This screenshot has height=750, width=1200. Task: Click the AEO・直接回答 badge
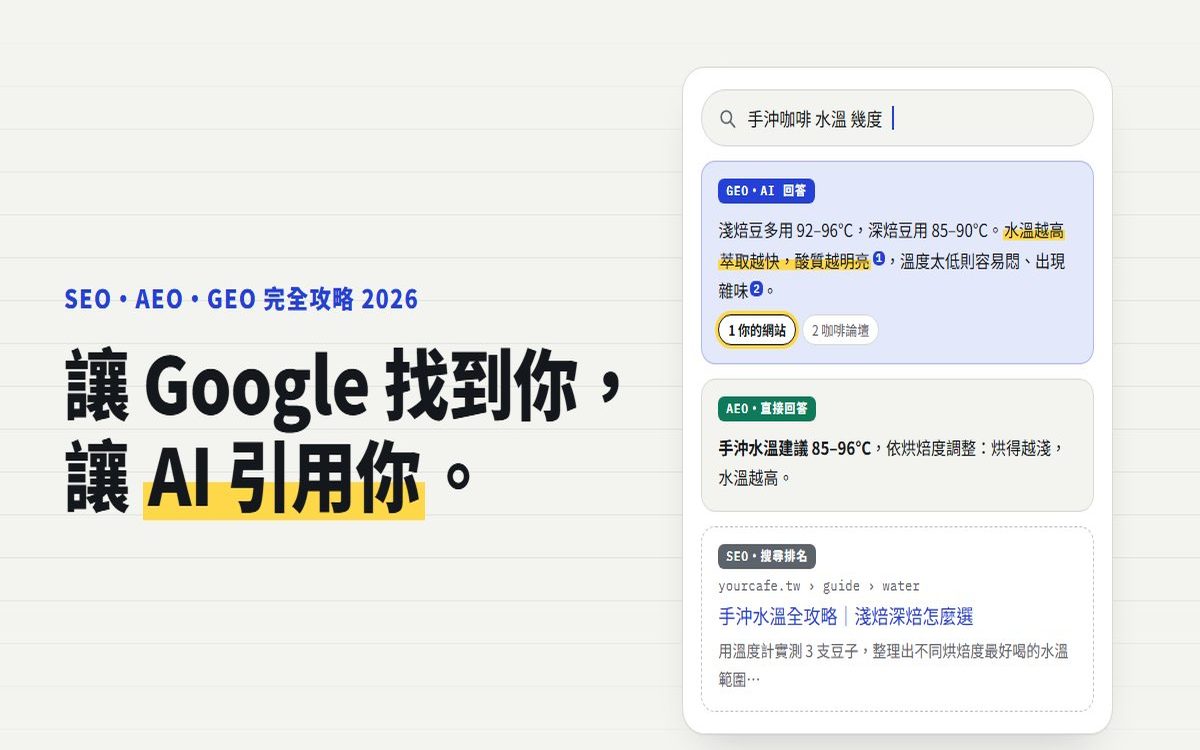[767, 409]
